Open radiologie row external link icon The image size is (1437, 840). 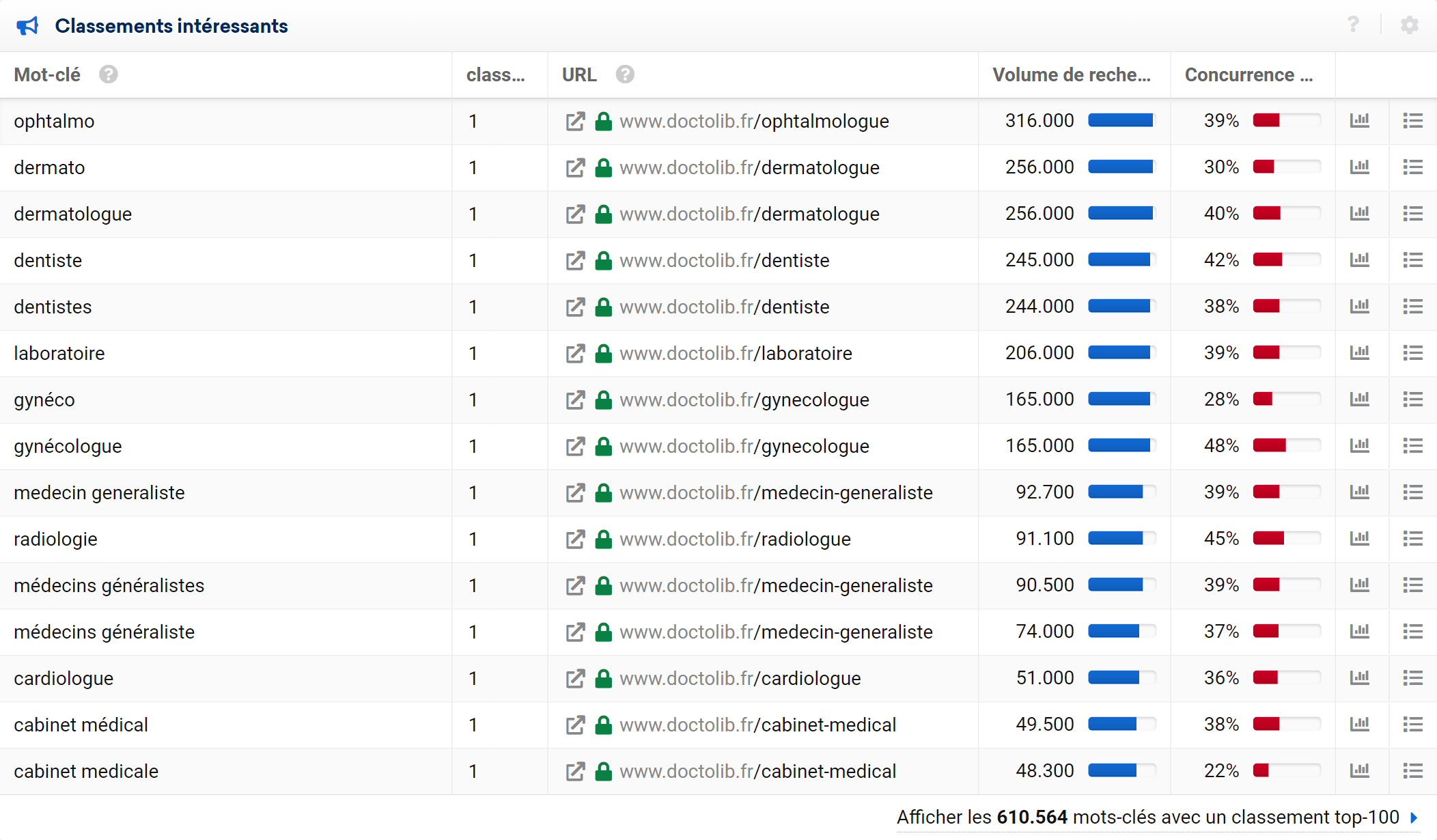(x=575, y=540)
